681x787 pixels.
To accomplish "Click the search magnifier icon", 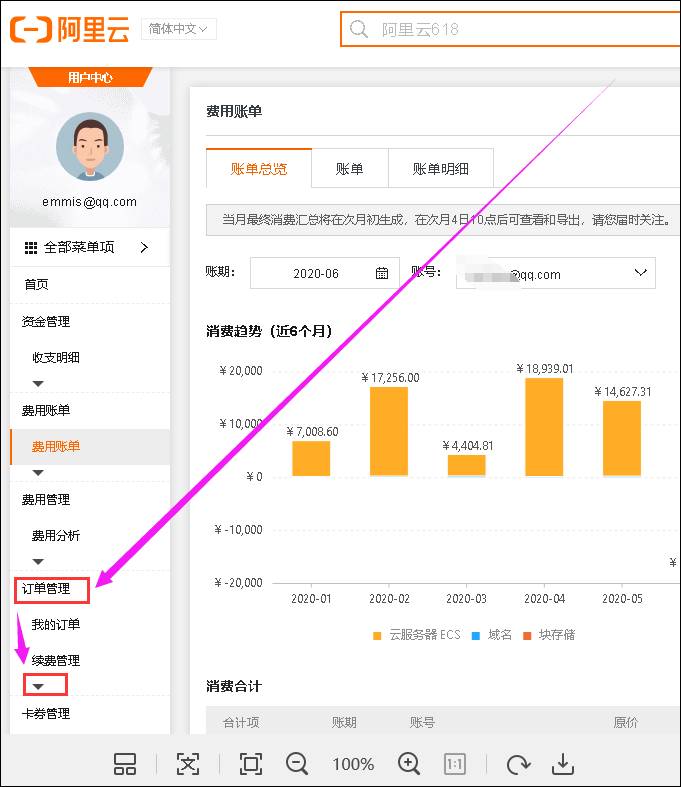I will tap(358, 29).
